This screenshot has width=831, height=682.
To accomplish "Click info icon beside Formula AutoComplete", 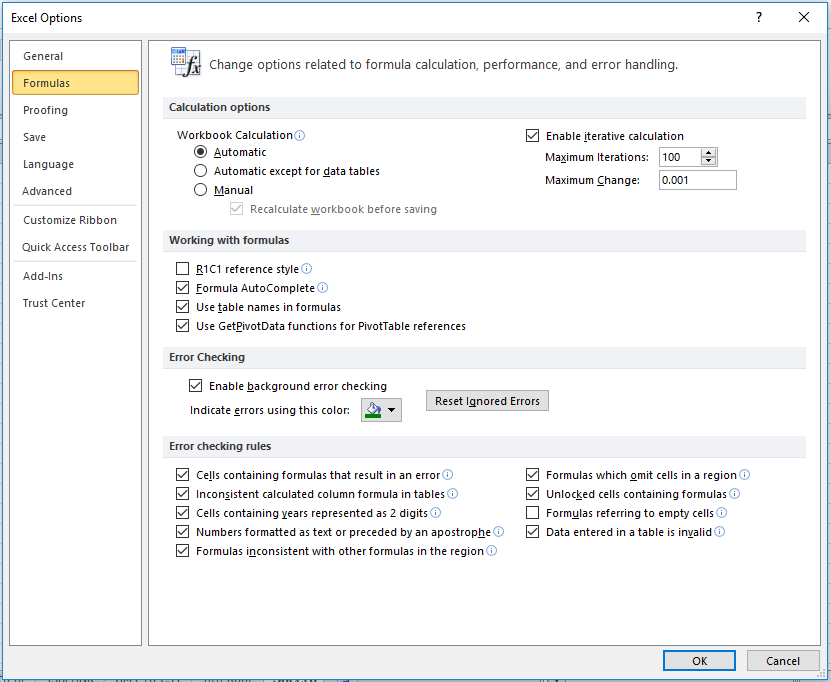I will 322,288.
